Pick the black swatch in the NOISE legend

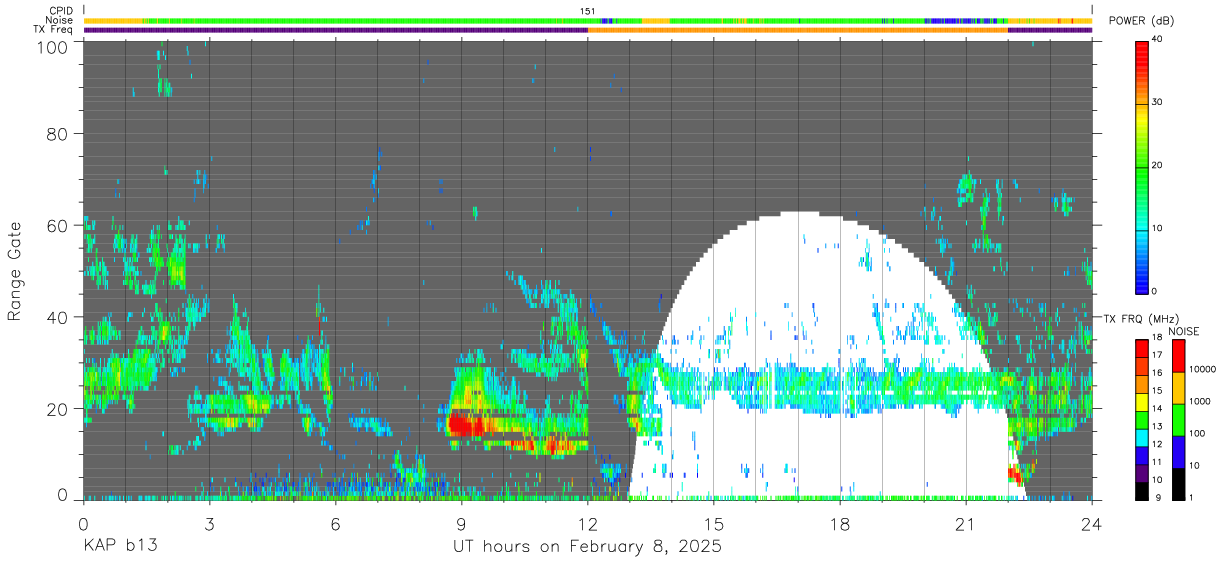point(1178,482)
